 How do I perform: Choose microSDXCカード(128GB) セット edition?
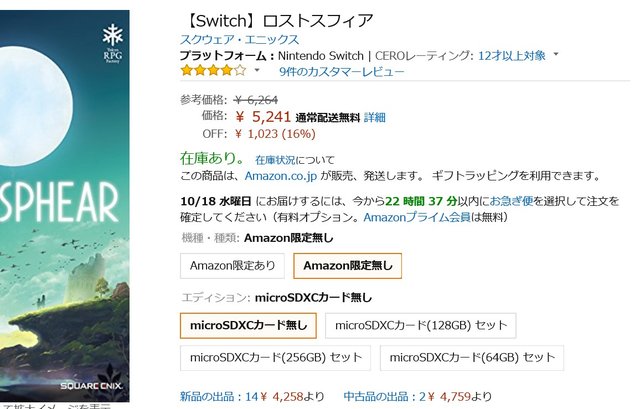coord(420,325)
